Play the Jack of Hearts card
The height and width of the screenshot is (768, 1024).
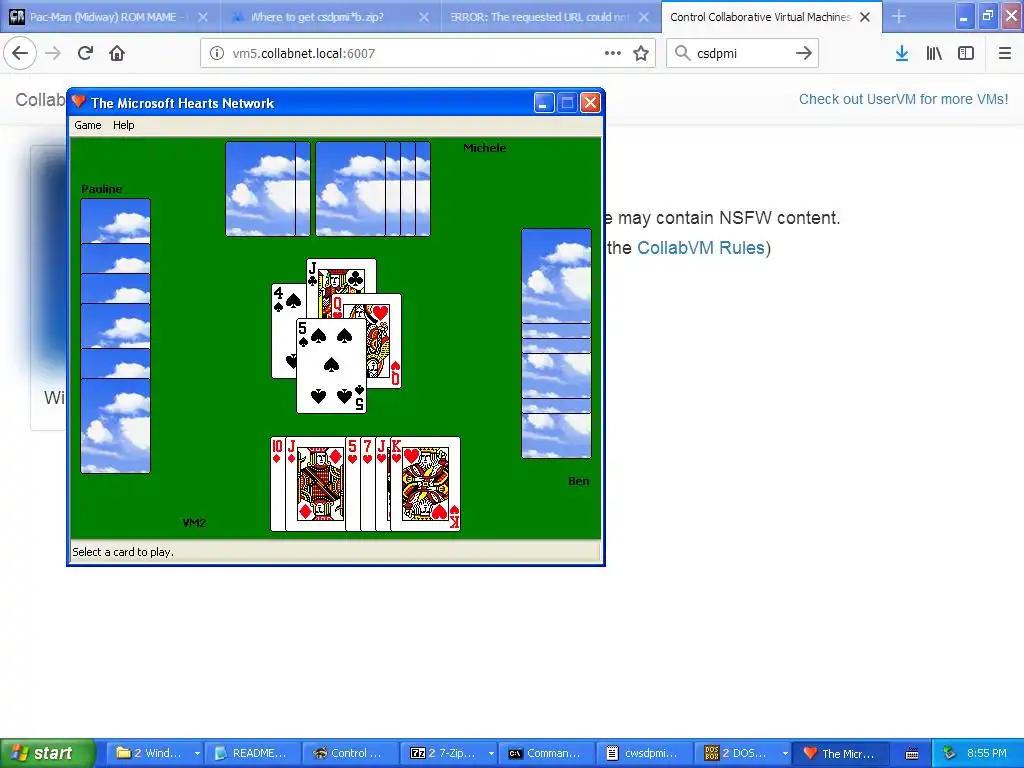pyautogui.click(x=383, y=484)
